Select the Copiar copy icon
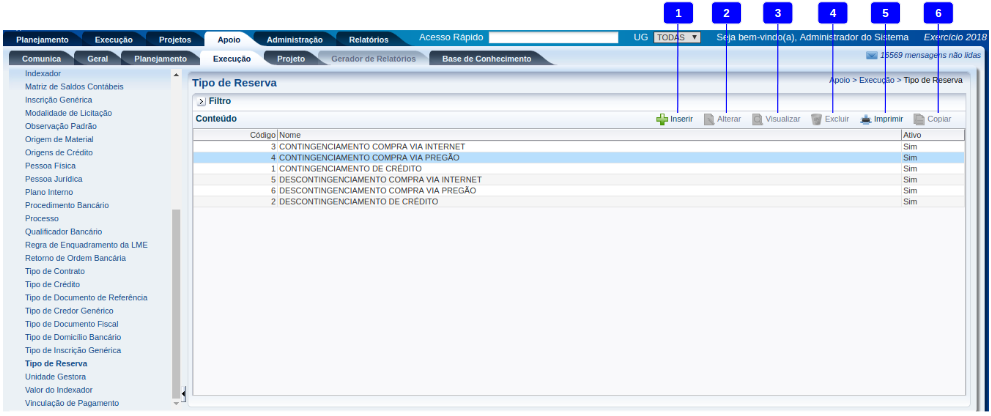Image resolution: width=991 pixels, height=416 pixels. click(x=918, y=119)
